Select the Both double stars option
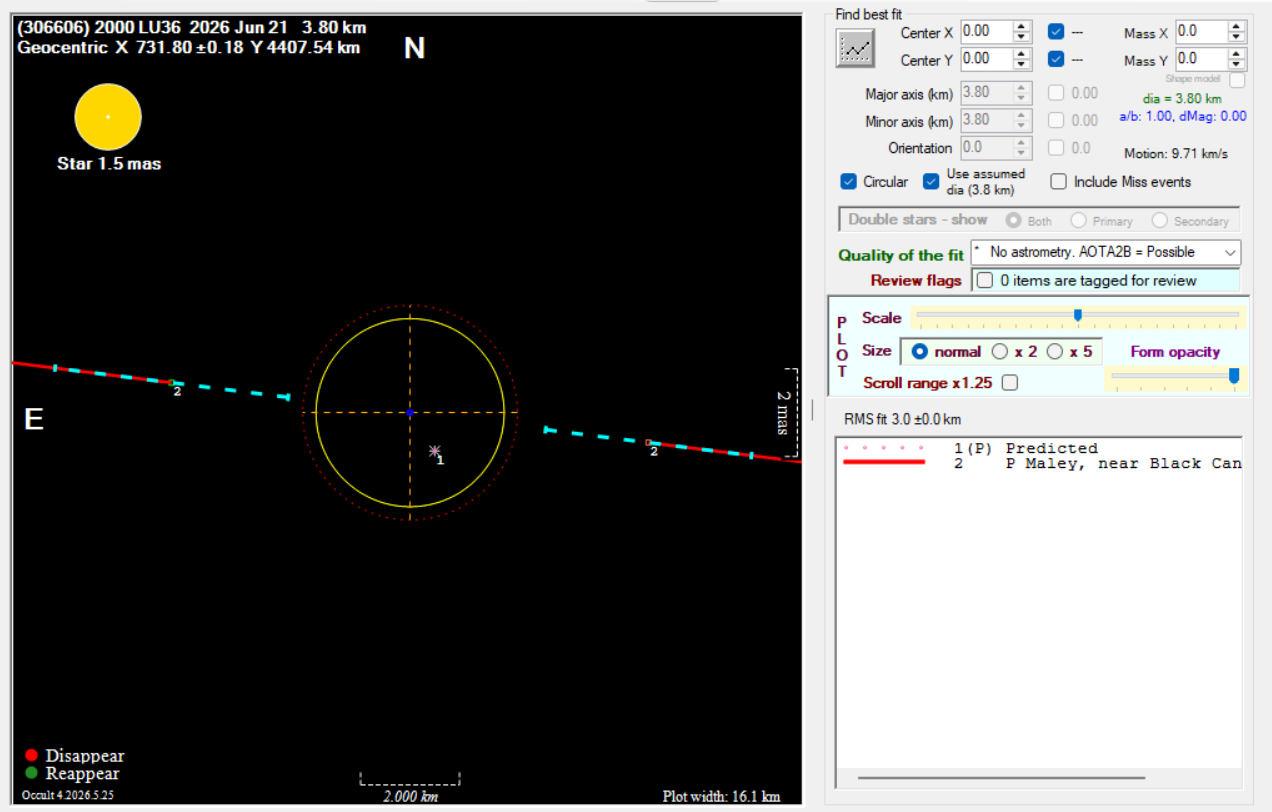Viewport: 1272px width, 812px height. 1013,220
